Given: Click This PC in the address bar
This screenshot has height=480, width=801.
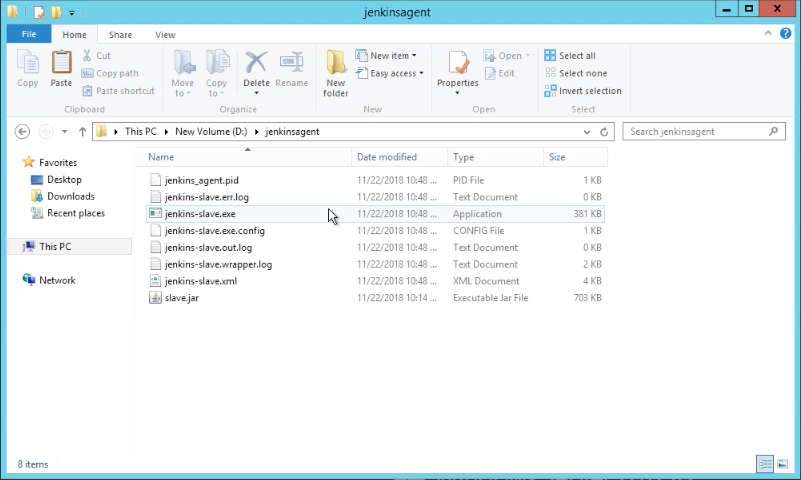Looking at the screenshot, I should point(141,131).
